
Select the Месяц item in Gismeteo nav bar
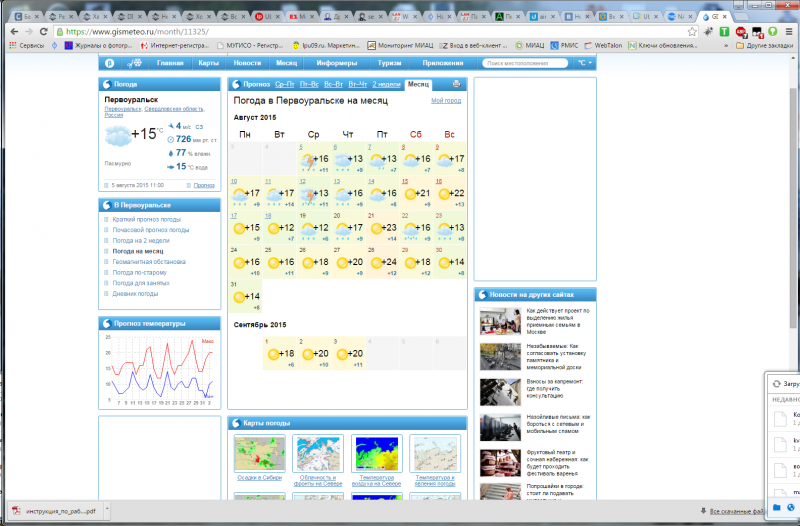tap(286, 63)
